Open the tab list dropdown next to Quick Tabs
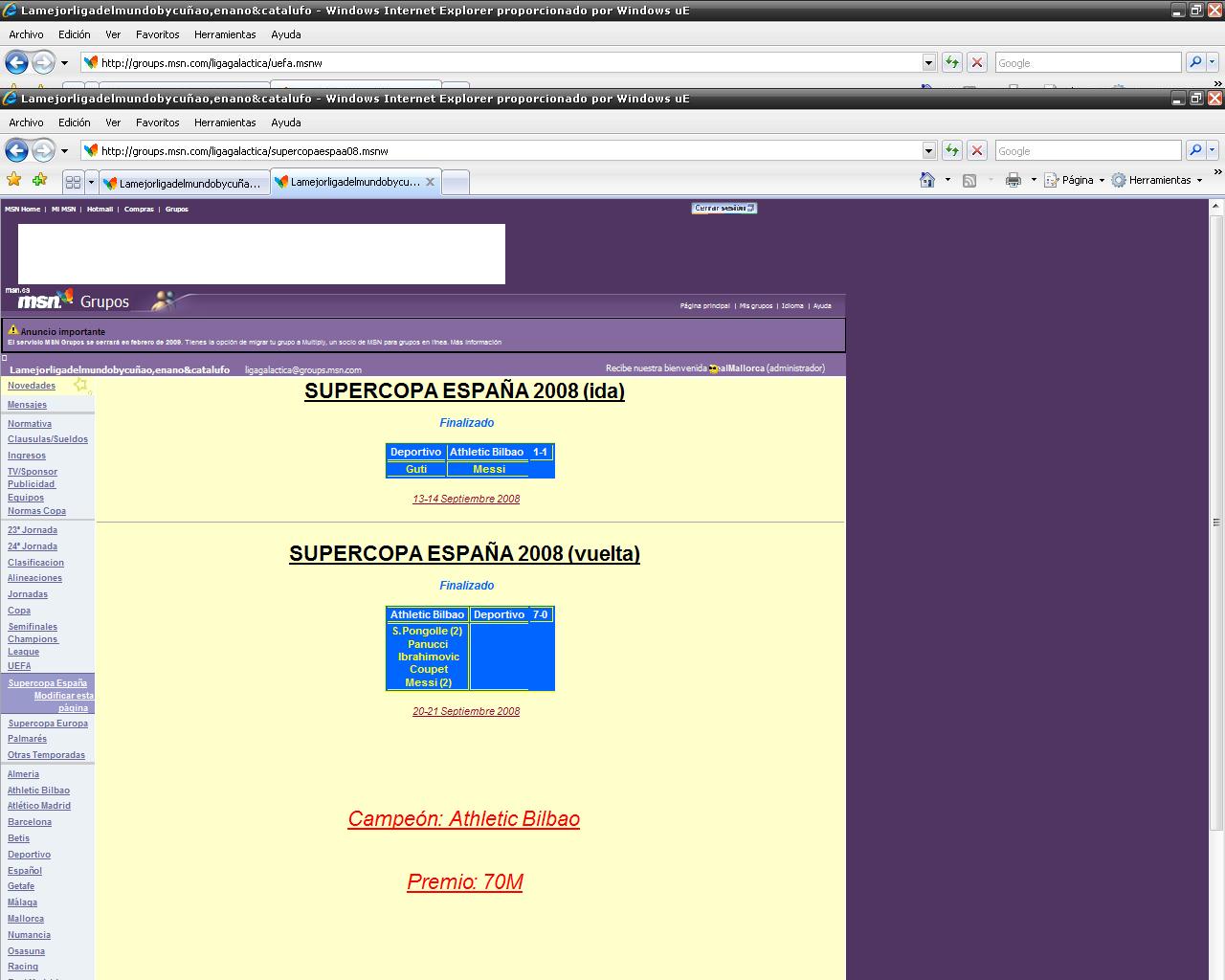 91,182
